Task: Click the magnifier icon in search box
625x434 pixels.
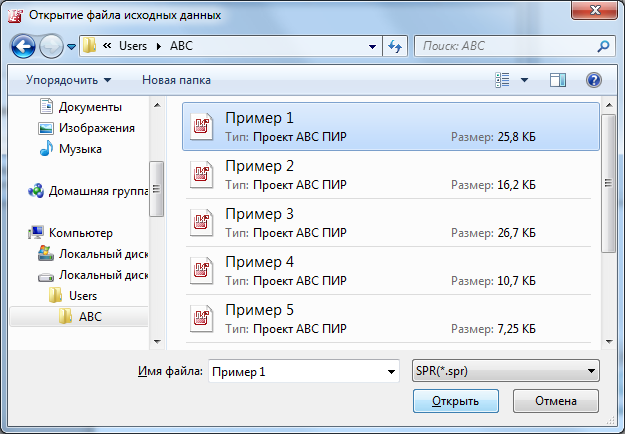Action: pyautogui.click(x=603, y=46)
